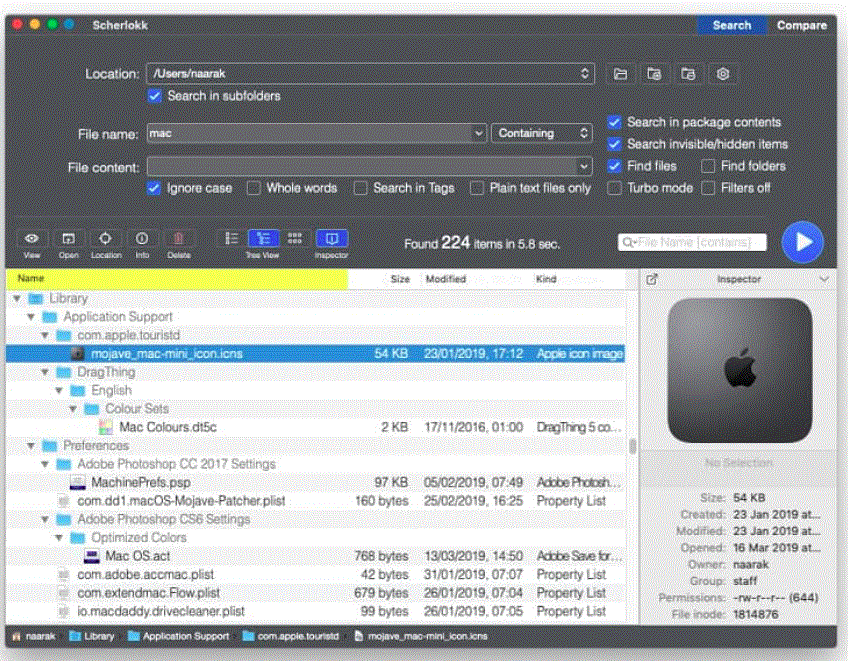Enable Find folders checkbox
Image resolution: width=848 pixels, height=661 pixels.
pos(708,166)
